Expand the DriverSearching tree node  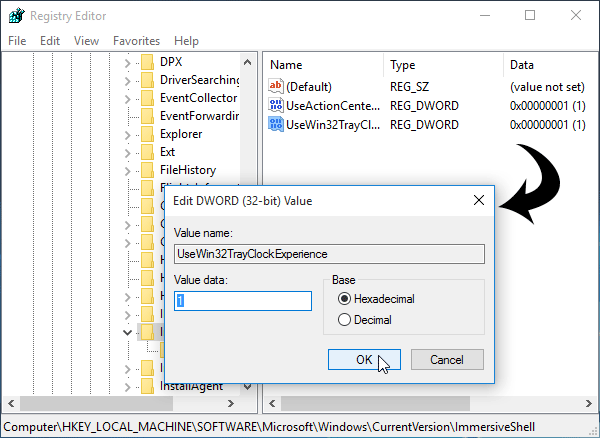click(127, 80)
